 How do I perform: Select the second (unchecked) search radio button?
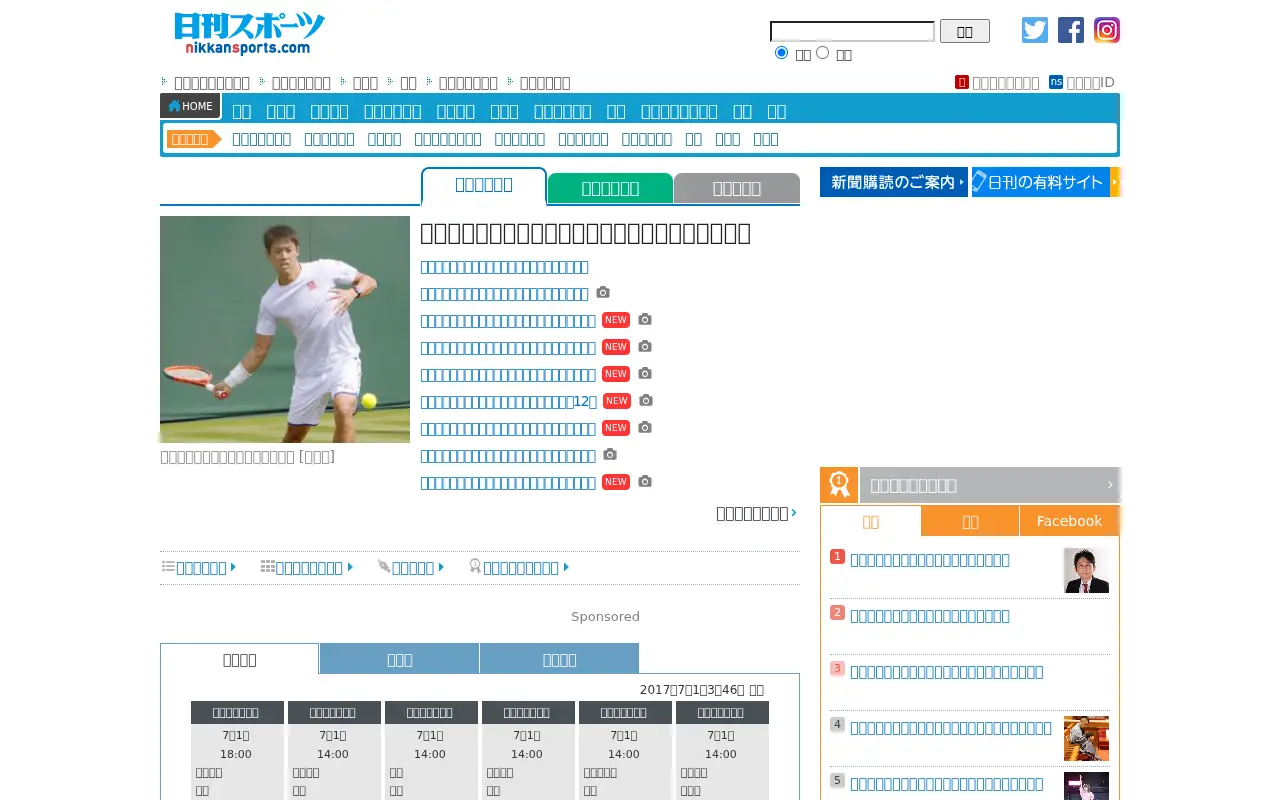tap(822, 52)
